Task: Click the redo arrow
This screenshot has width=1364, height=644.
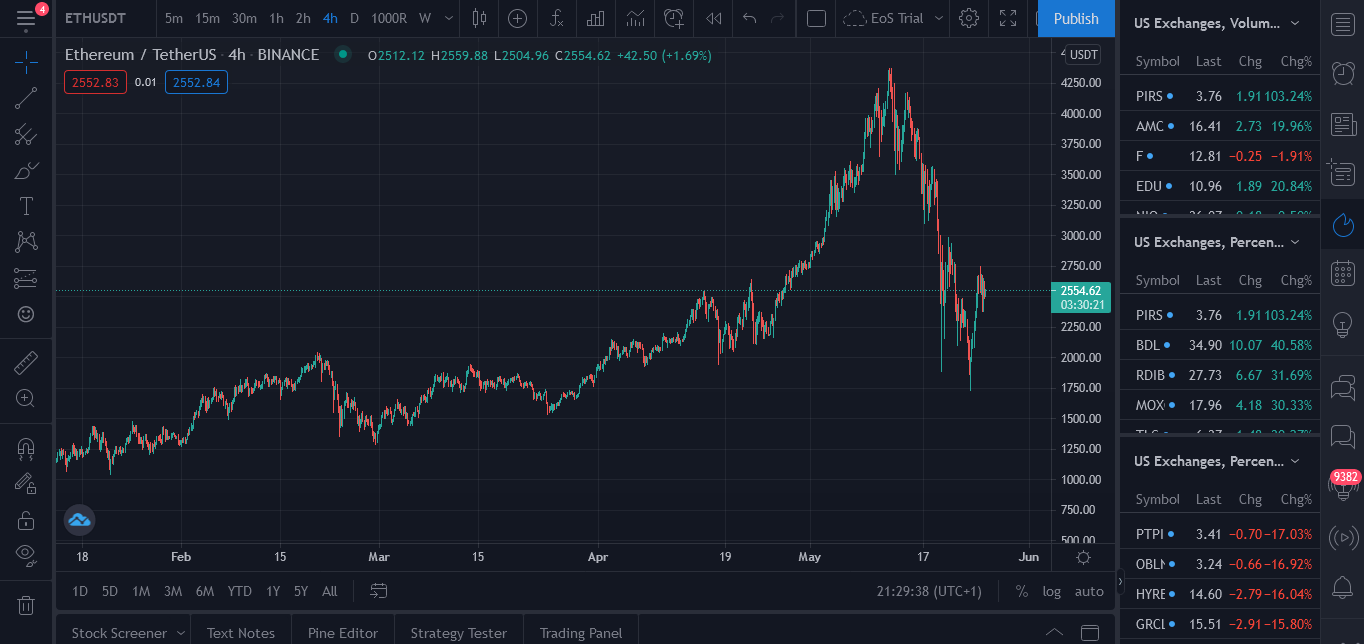Action: 778,18
